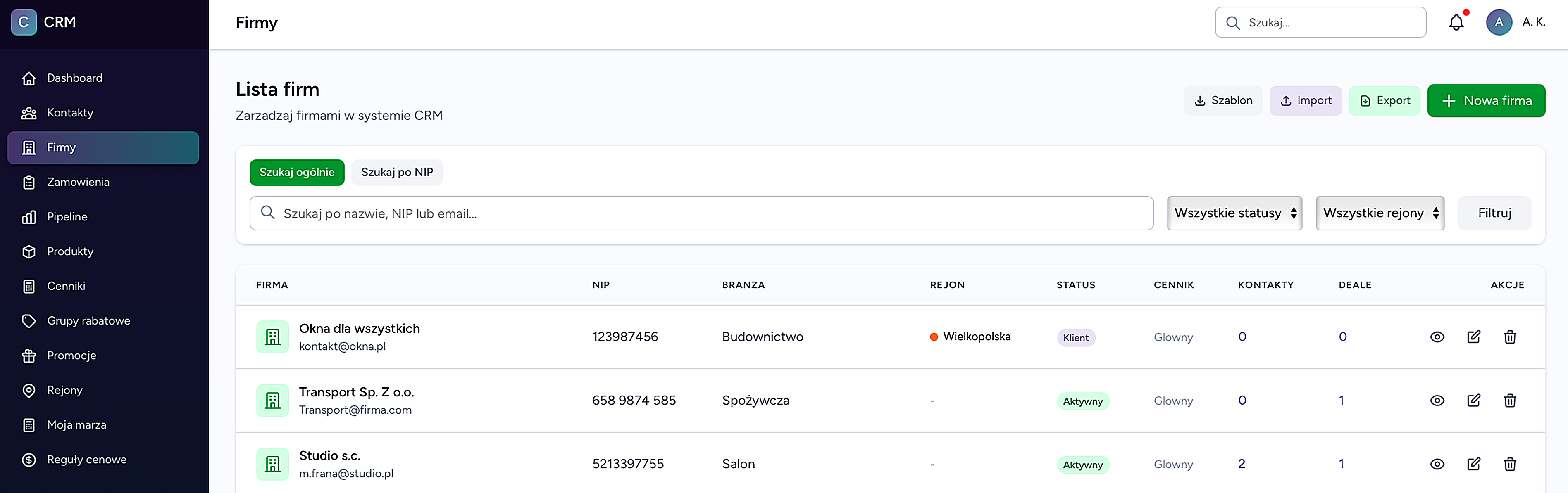Click the Import button

pos(1305,101)
